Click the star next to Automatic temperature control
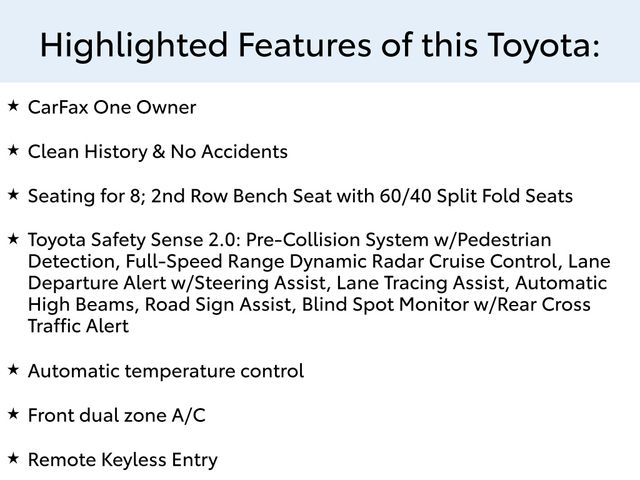640x480 pixels. pyautogui.click(x=13, y=370)
